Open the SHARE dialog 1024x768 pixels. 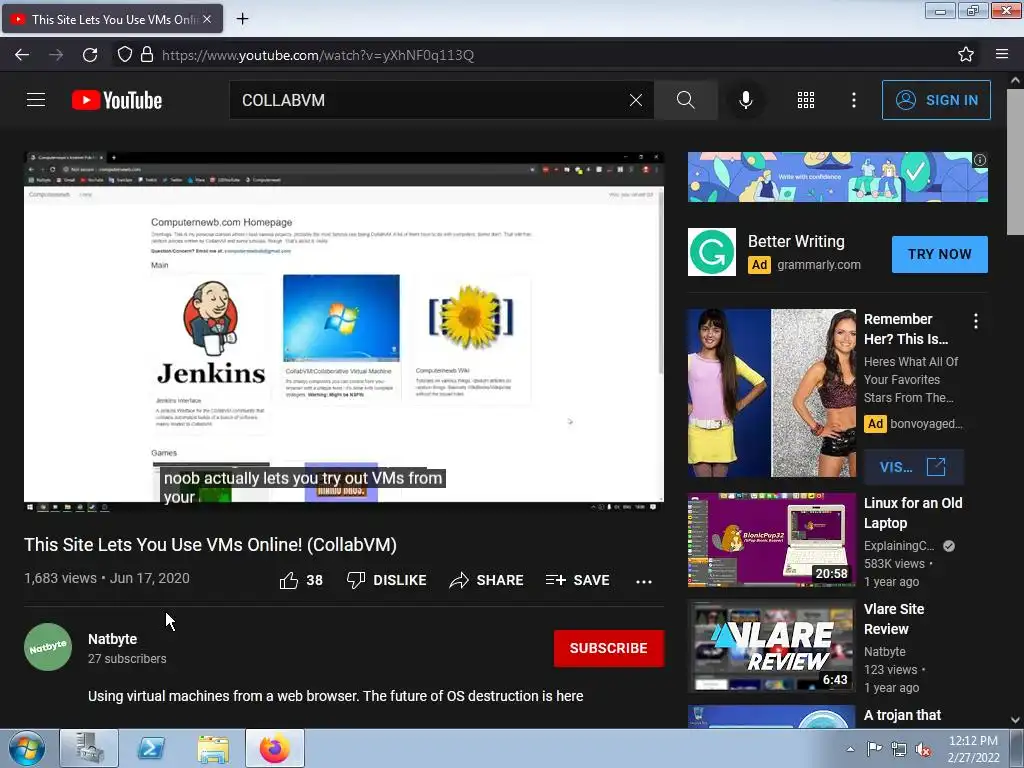(x=487, y=580)
